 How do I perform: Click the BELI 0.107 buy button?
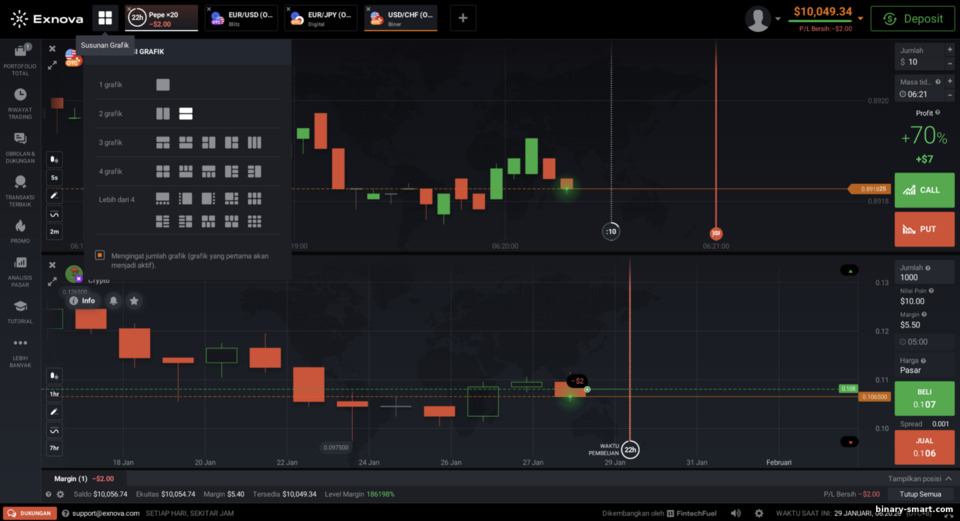pos(924,399)
